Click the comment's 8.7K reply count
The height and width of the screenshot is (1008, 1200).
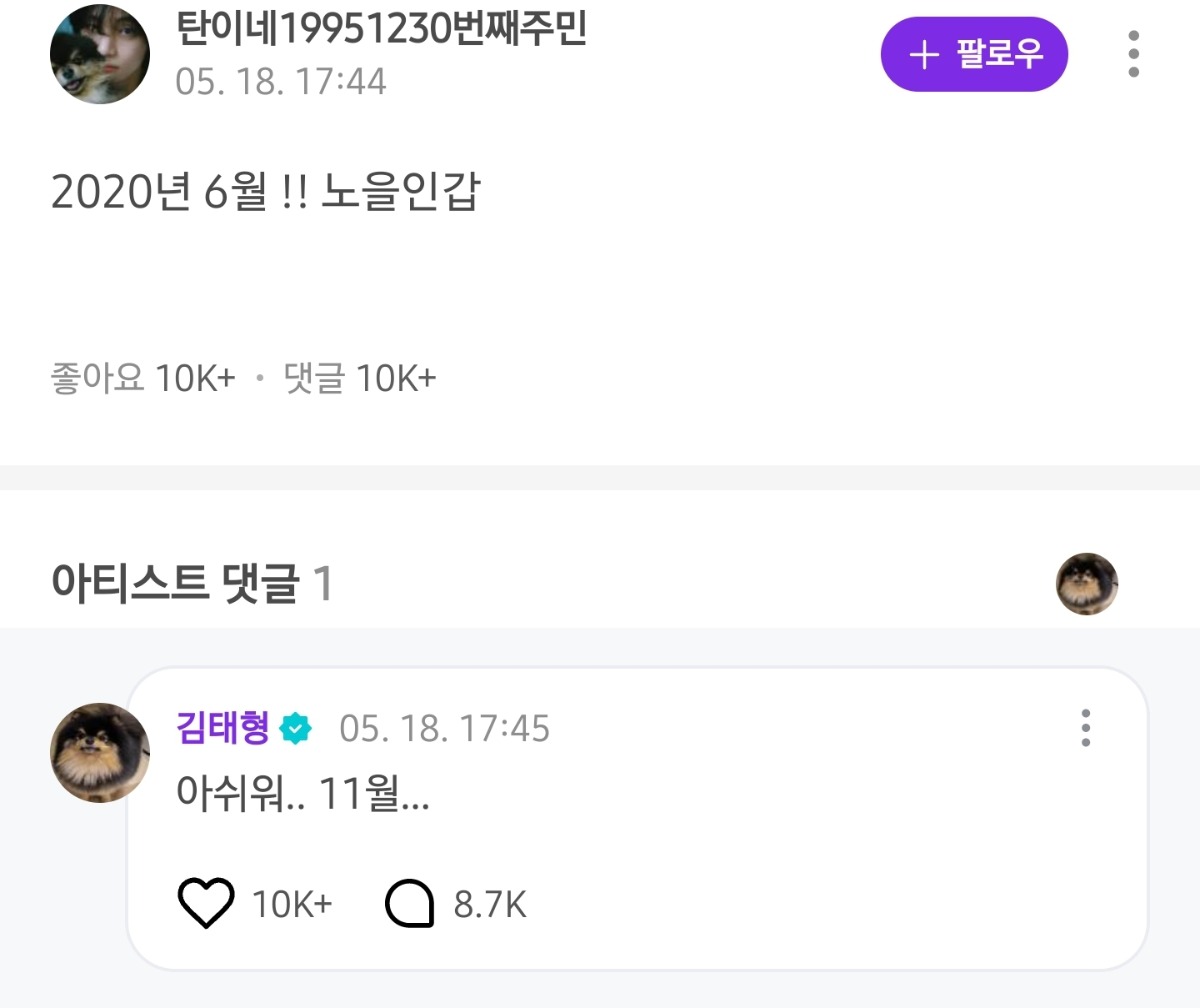coord(490,905)
